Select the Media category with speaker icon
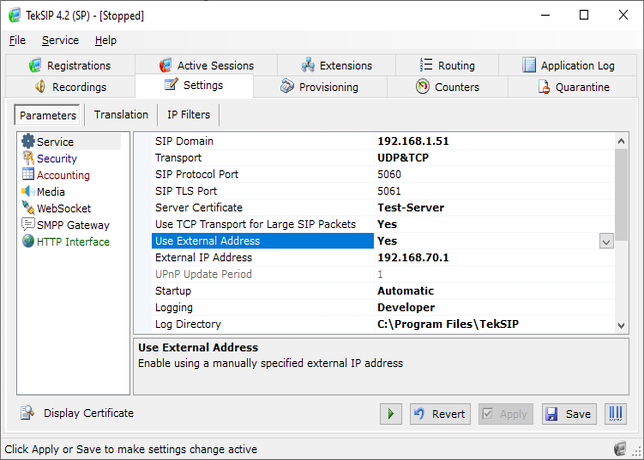644x460 pixels. 50,192
